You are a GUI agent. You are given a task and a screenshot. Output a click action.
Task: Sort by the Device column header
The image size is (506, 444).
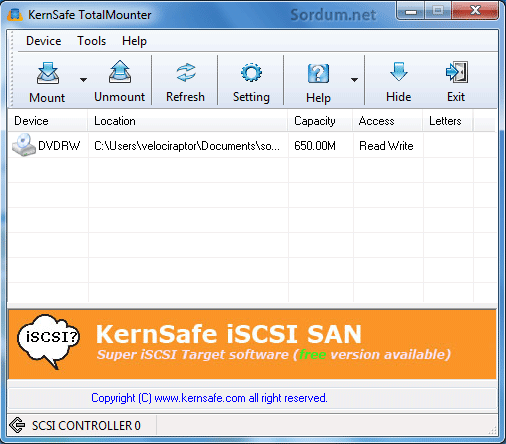[48, 121]
